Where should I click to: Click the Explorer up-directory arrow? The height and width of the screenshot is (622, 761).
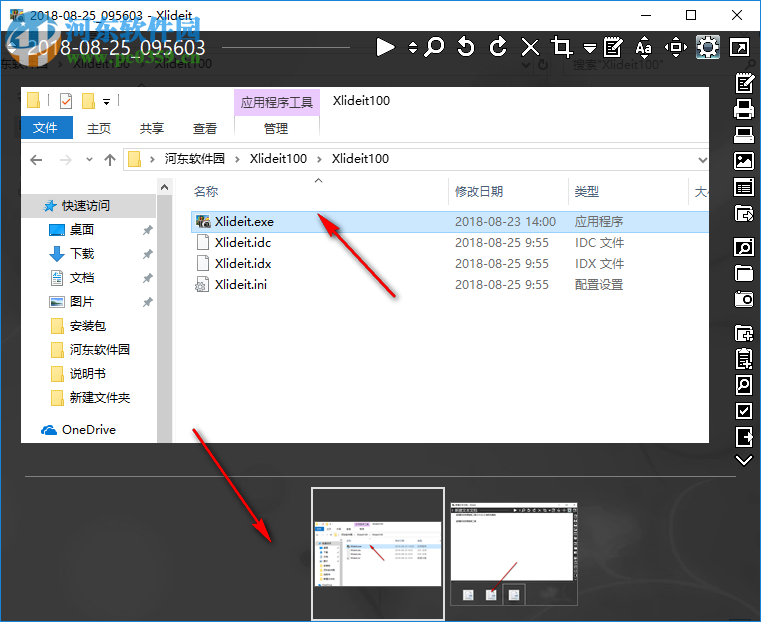click(x=110, y=159)
